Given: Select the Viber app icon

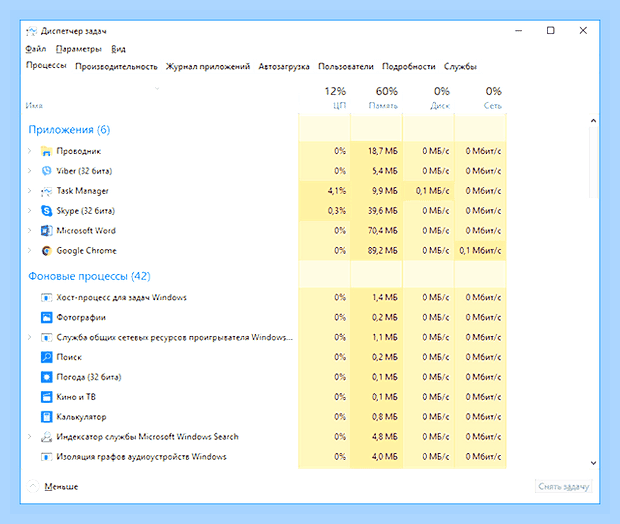Looking at the screenshot, I should pyautogui.click(x=46, y=171).
